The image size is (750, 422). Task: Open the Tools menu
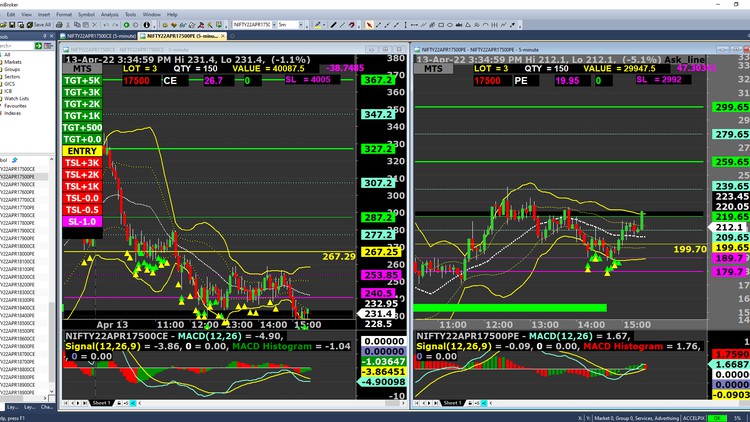click(131, 15)
